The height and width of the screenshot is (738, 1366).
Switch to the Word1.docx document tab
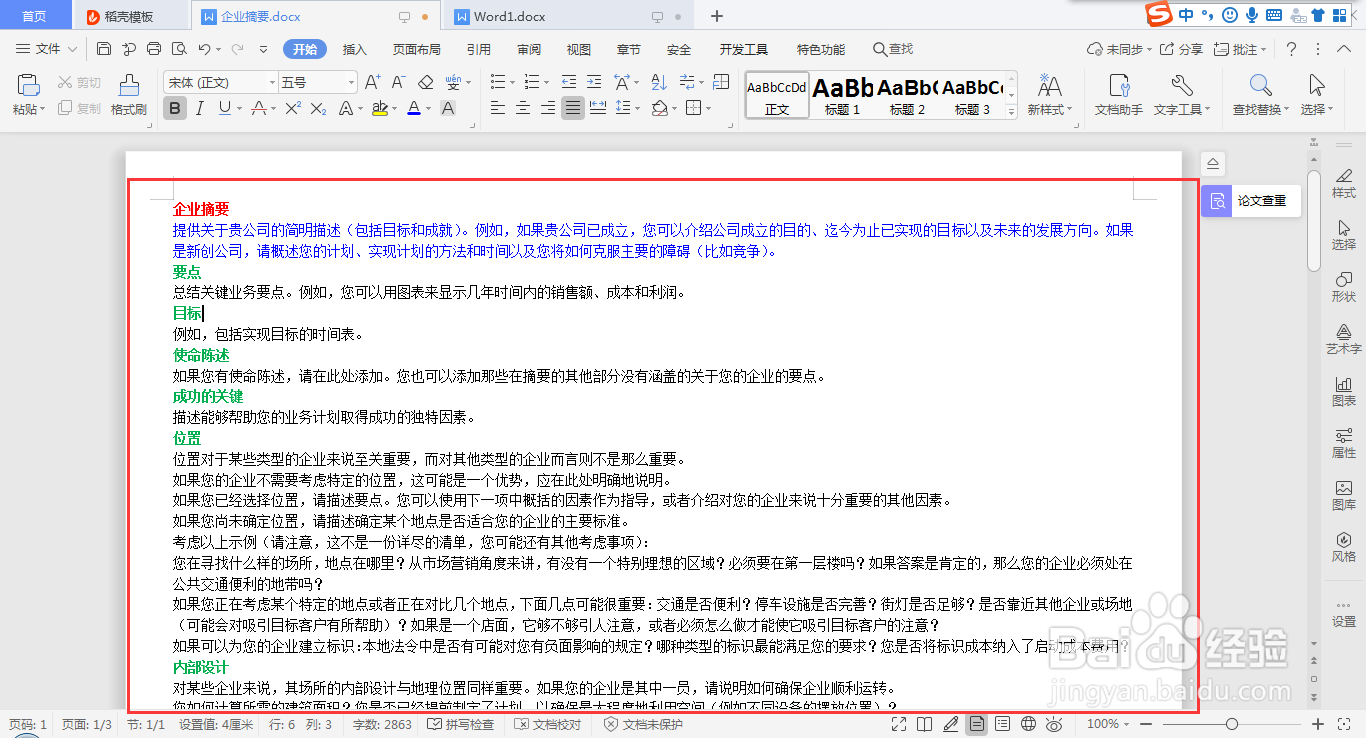tap(512, 16)
